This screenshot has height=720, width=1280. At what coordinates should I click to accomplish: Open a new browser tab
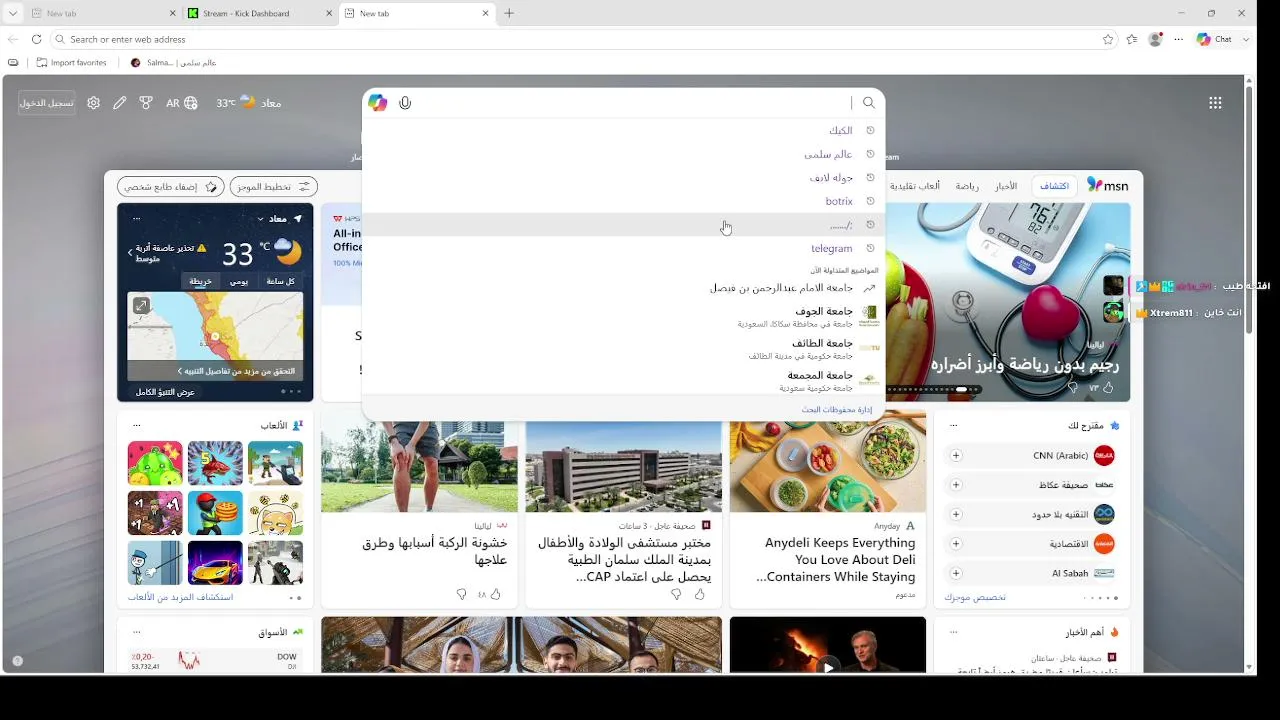click(509, 13)
